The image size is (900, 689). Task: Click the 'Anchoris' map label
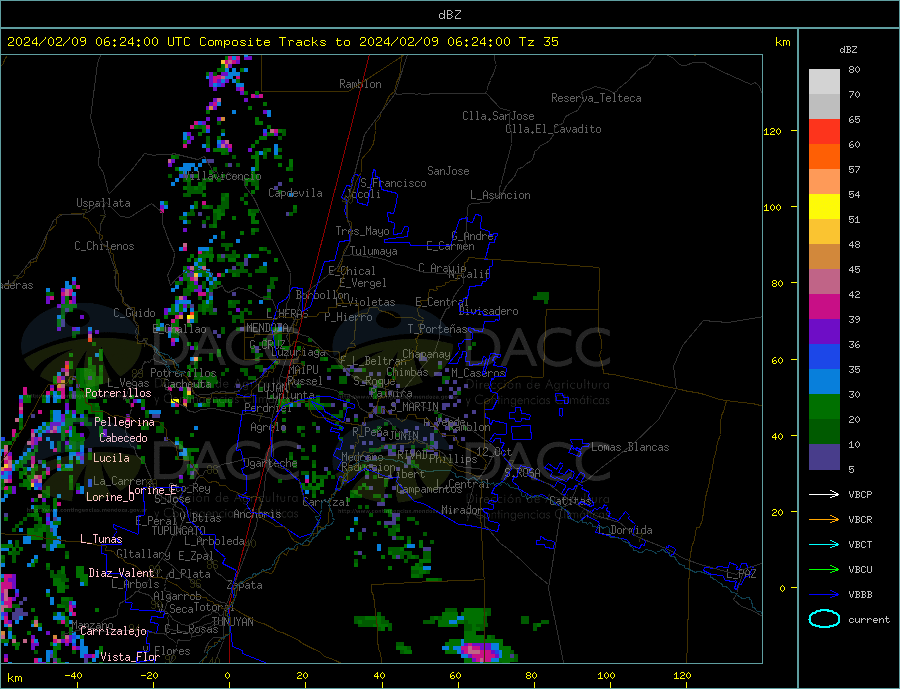coord(257,514)
